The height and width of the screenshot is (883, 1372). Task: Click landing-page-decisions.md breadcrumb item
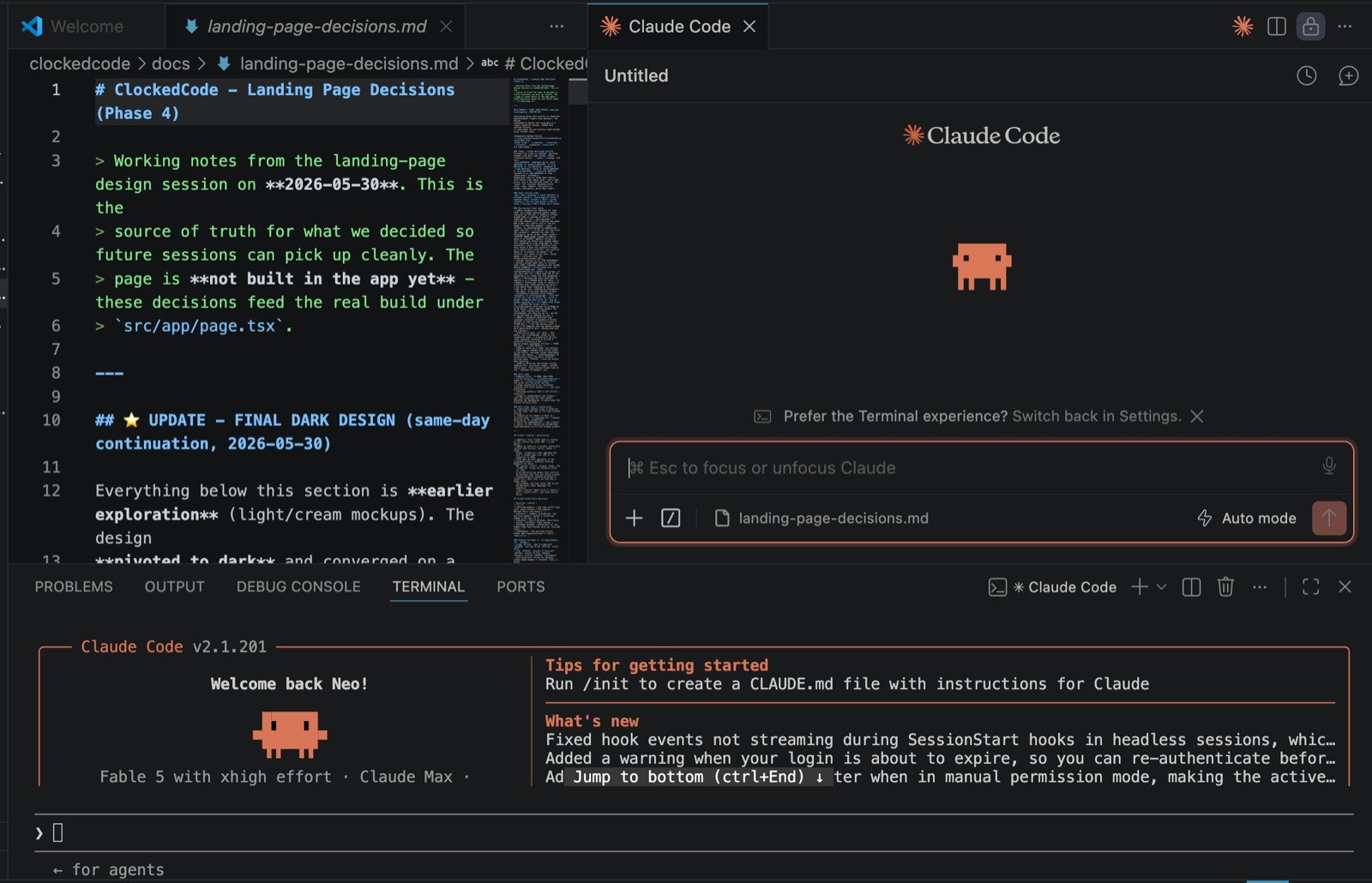[x=349, y=63]
